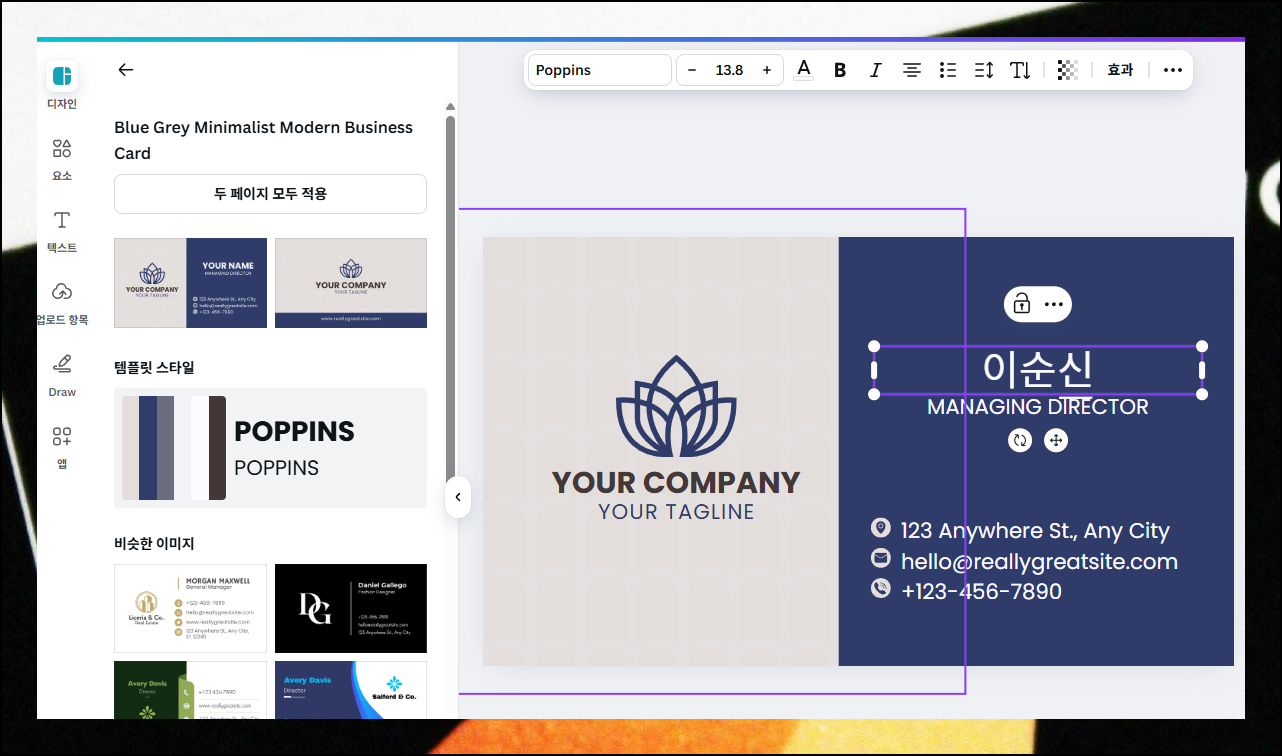Toggle bold formatting

click(840, 70)
